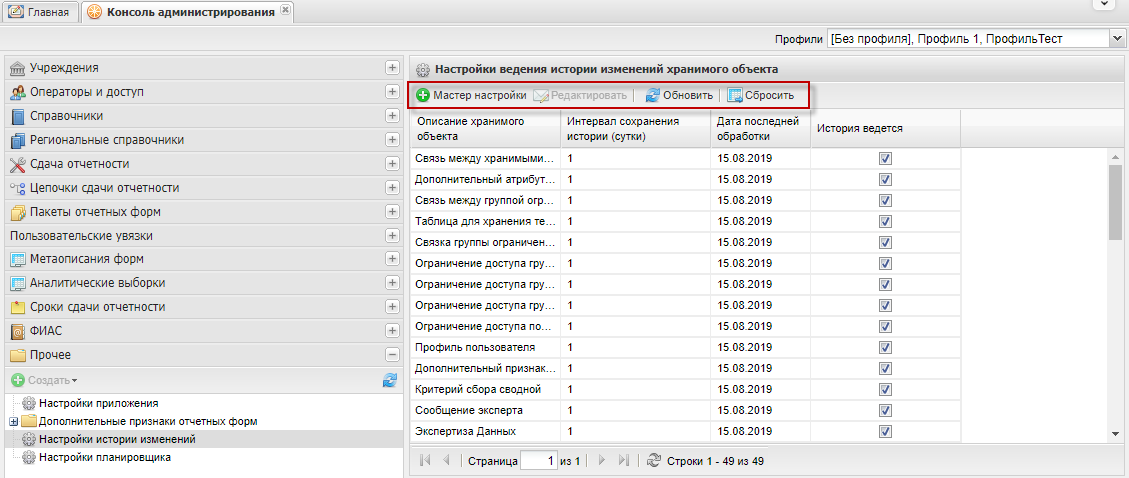
Task: Toggle checkbox for Сообщение эксперта
Action: click(x=886, y=410)
